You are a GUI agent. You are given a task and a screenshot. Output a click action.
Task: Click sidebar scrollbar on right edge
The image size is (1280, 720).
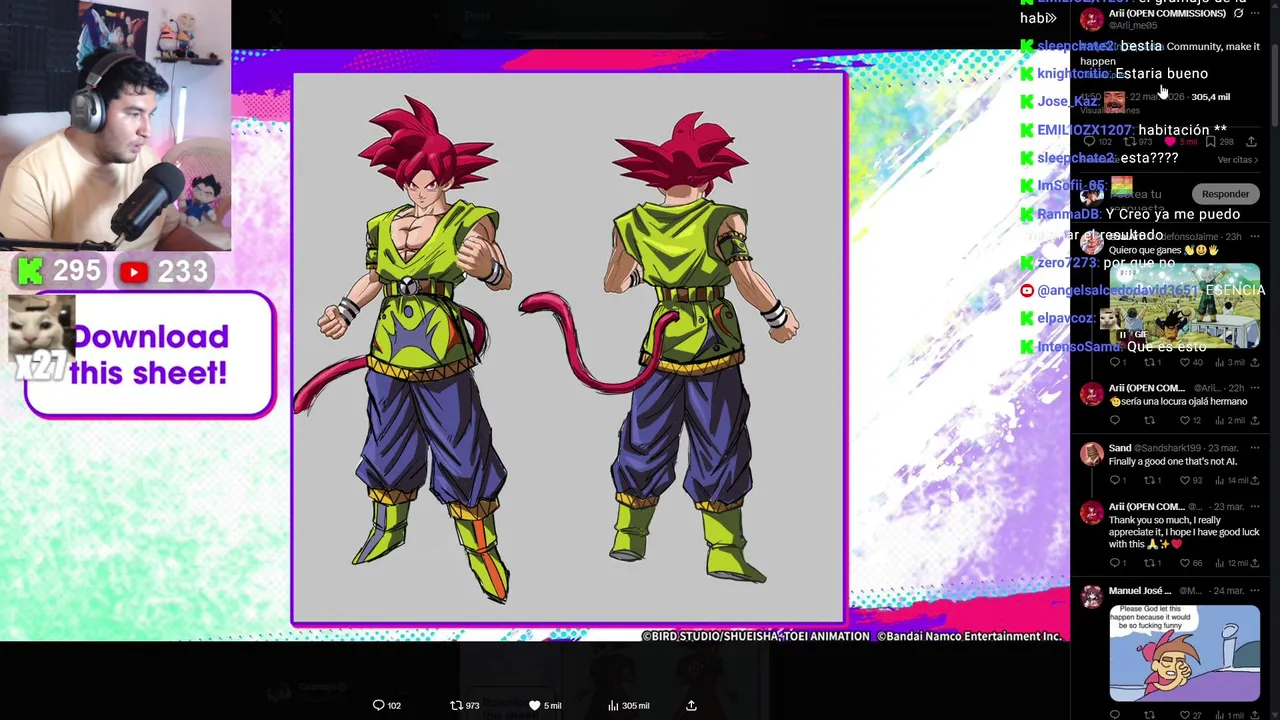coord(1275,85)
